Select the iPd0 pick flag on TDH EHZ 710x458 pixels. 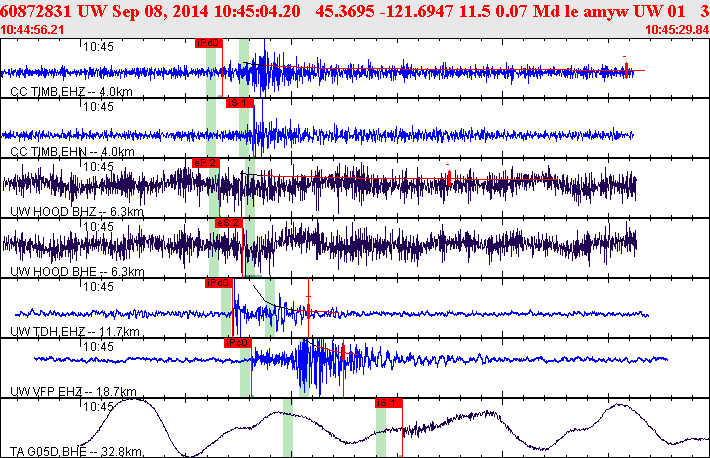219,283
